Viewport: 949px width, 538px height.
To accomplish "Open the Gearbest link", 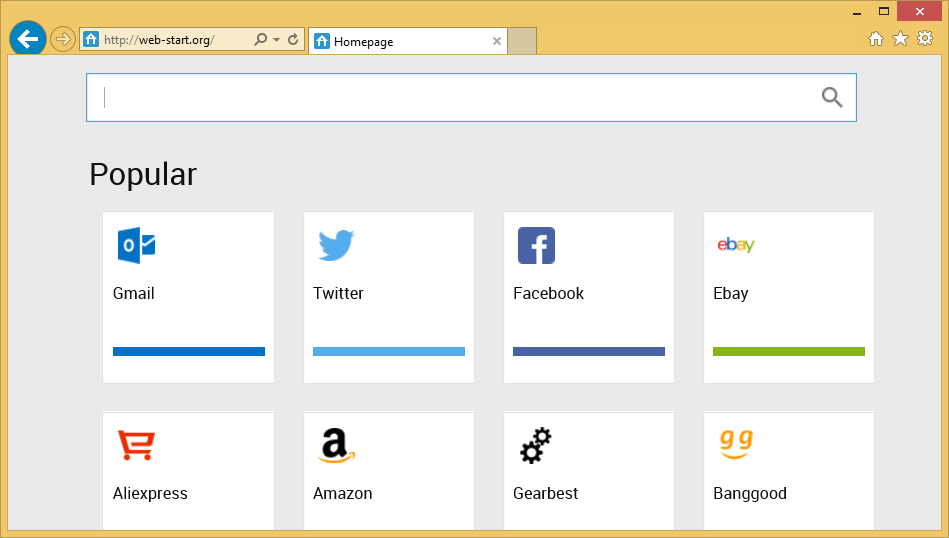I will [x=545, y=493].
